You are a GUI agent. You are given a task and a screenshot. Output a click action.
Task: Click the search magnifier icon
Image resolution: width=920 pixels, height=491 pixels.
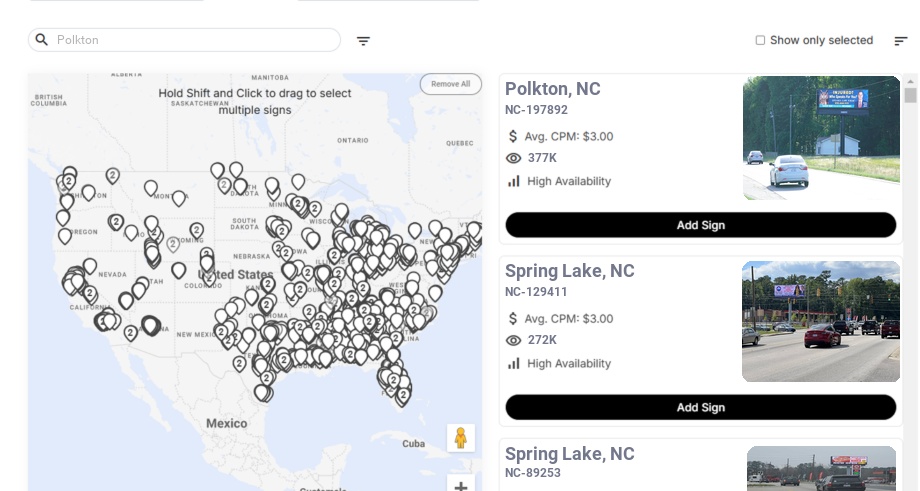(42, 40)
